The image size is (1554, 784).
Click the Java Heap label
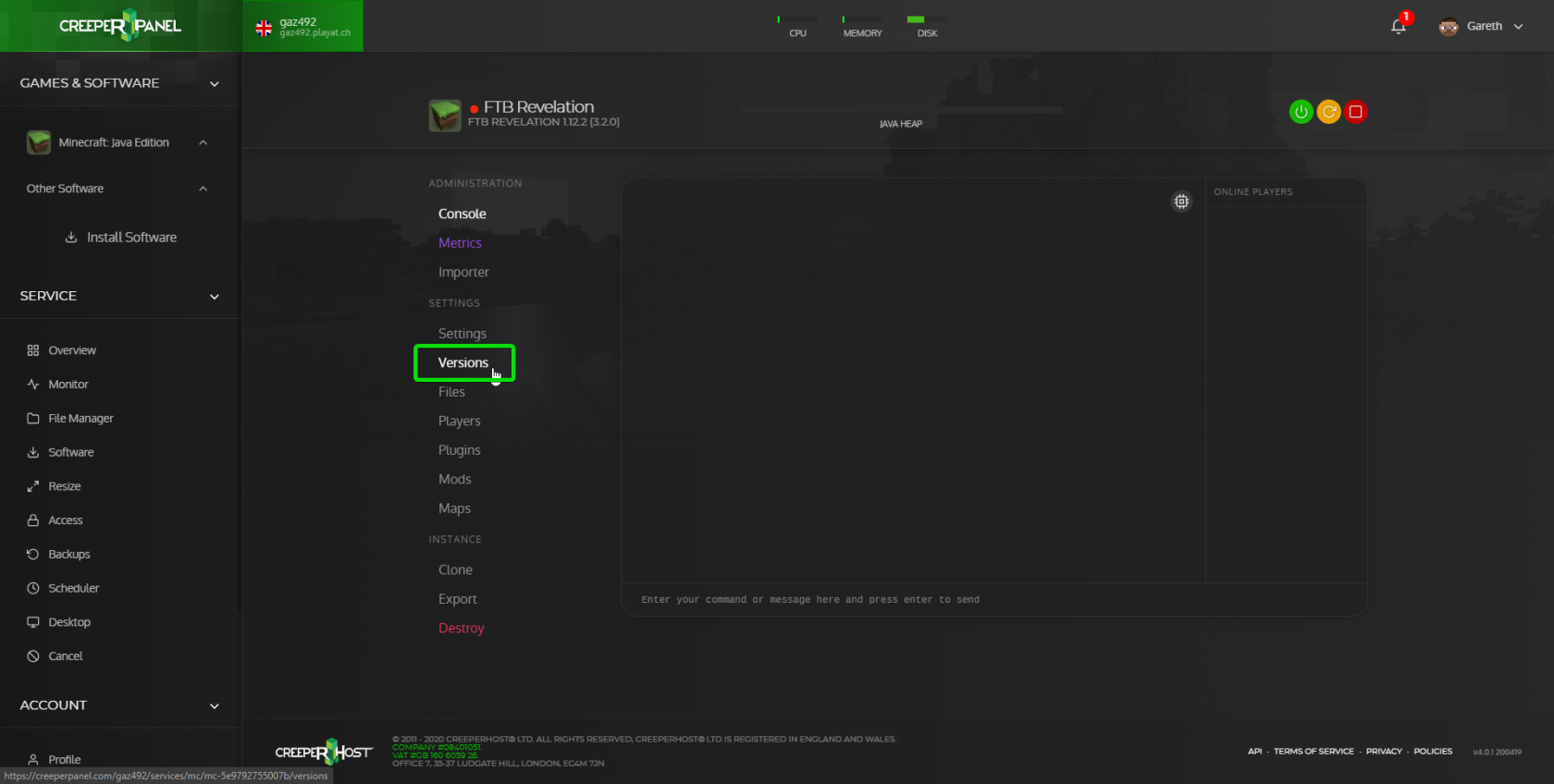(x=901, y=124)
